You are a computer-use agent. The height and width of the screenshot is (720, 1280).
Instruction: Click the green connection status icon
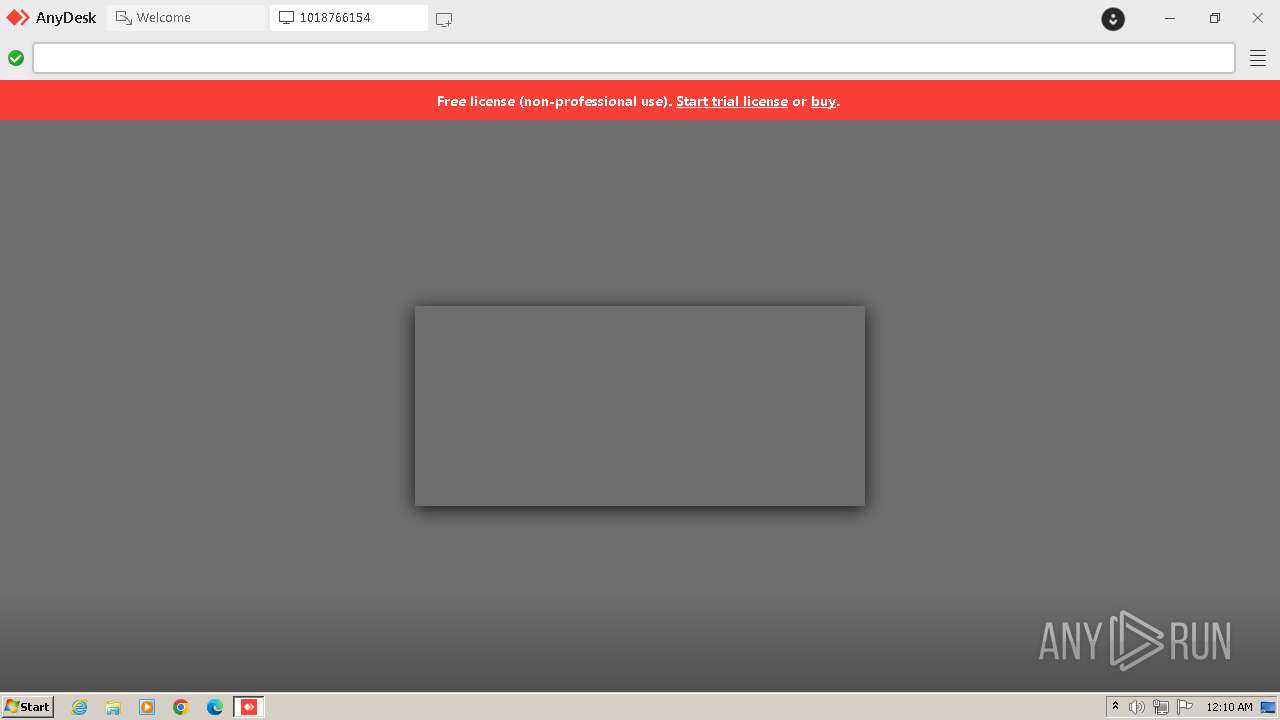[x=16, y=58]
